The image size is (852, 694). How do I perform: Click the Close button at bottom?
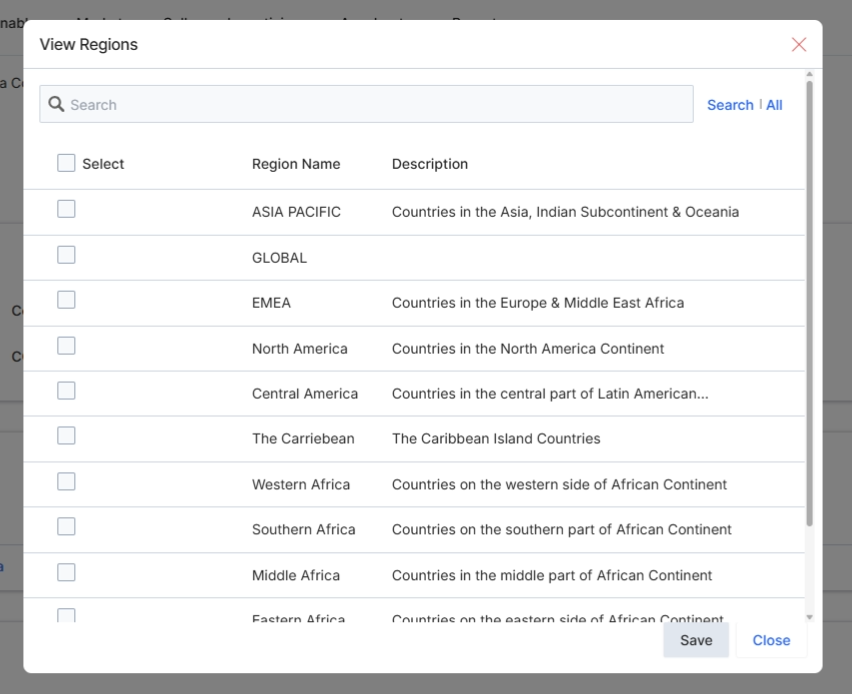(771, 640)
